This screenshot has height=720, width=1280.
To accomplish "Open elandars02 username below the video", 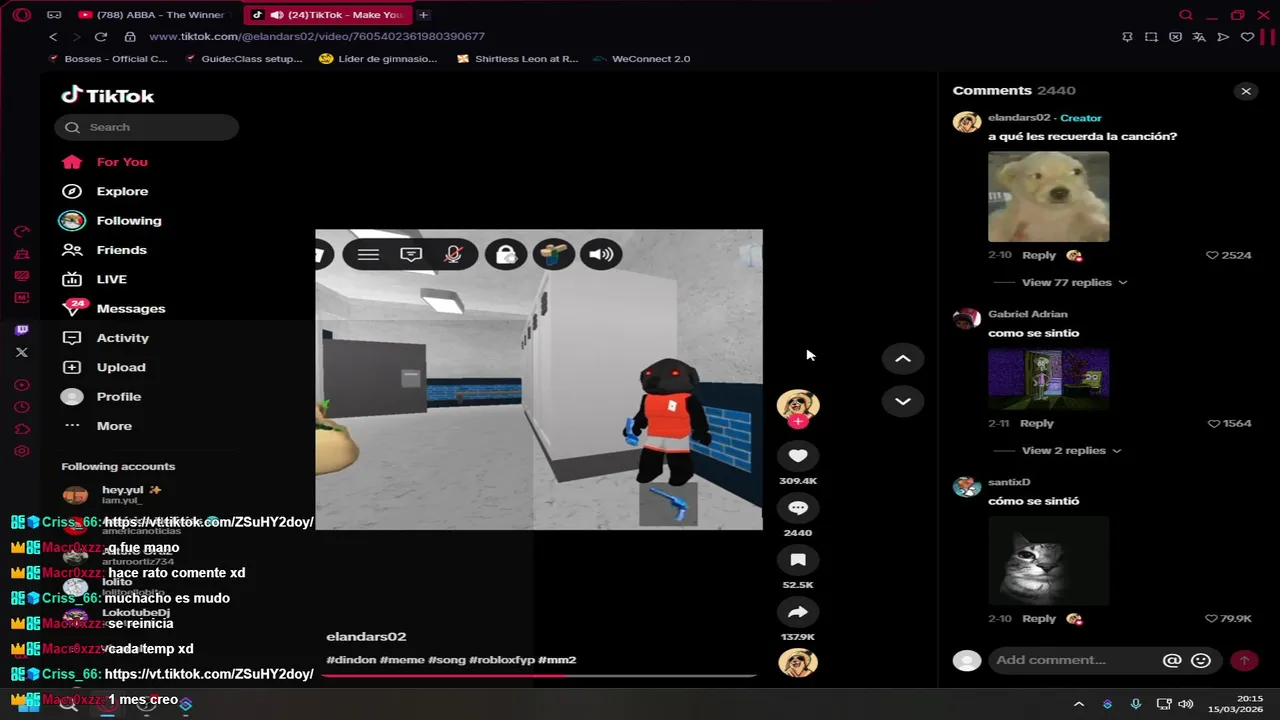I will (x=366, y=636).
